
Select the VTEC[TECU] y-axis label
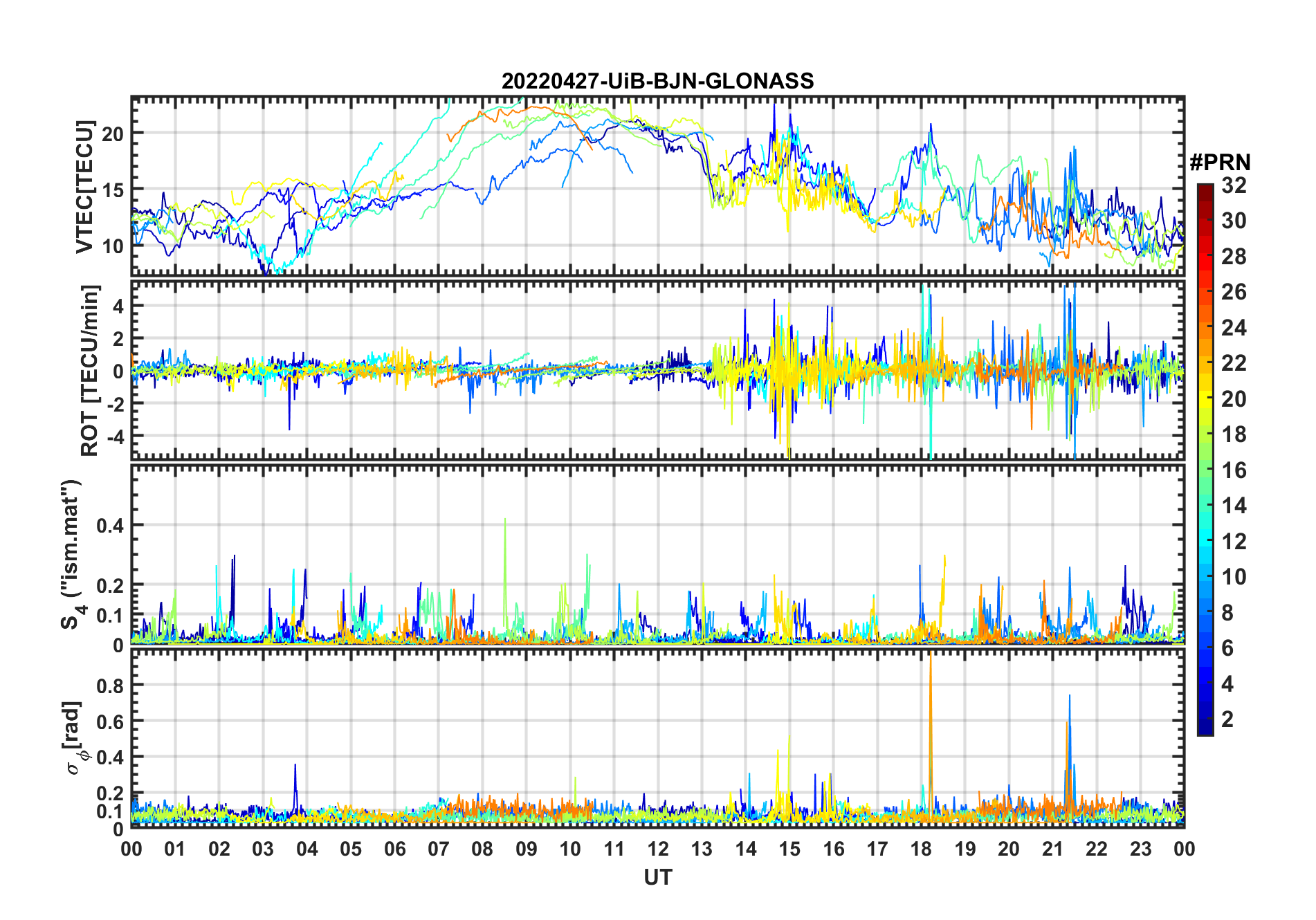tap(84, 187)
